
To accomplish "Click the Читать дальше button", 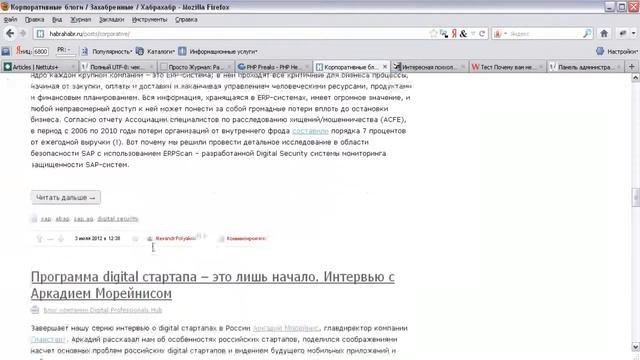I will click(x=66, y=198).
